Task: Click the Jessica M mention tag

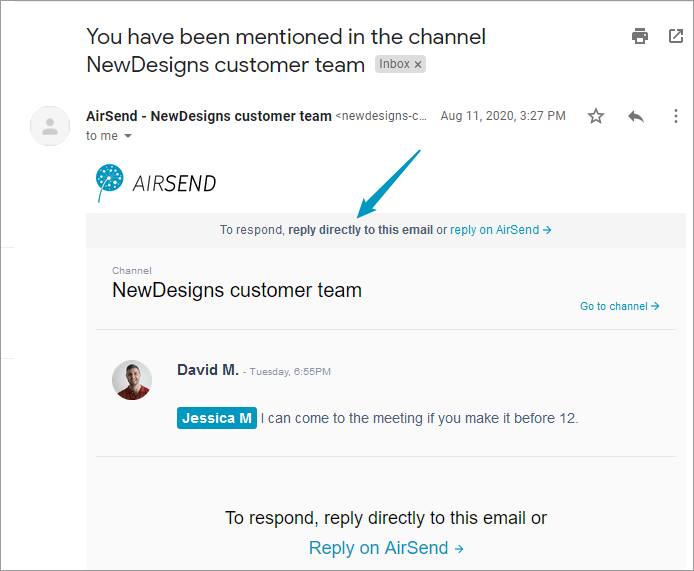Action: (217, 418)
